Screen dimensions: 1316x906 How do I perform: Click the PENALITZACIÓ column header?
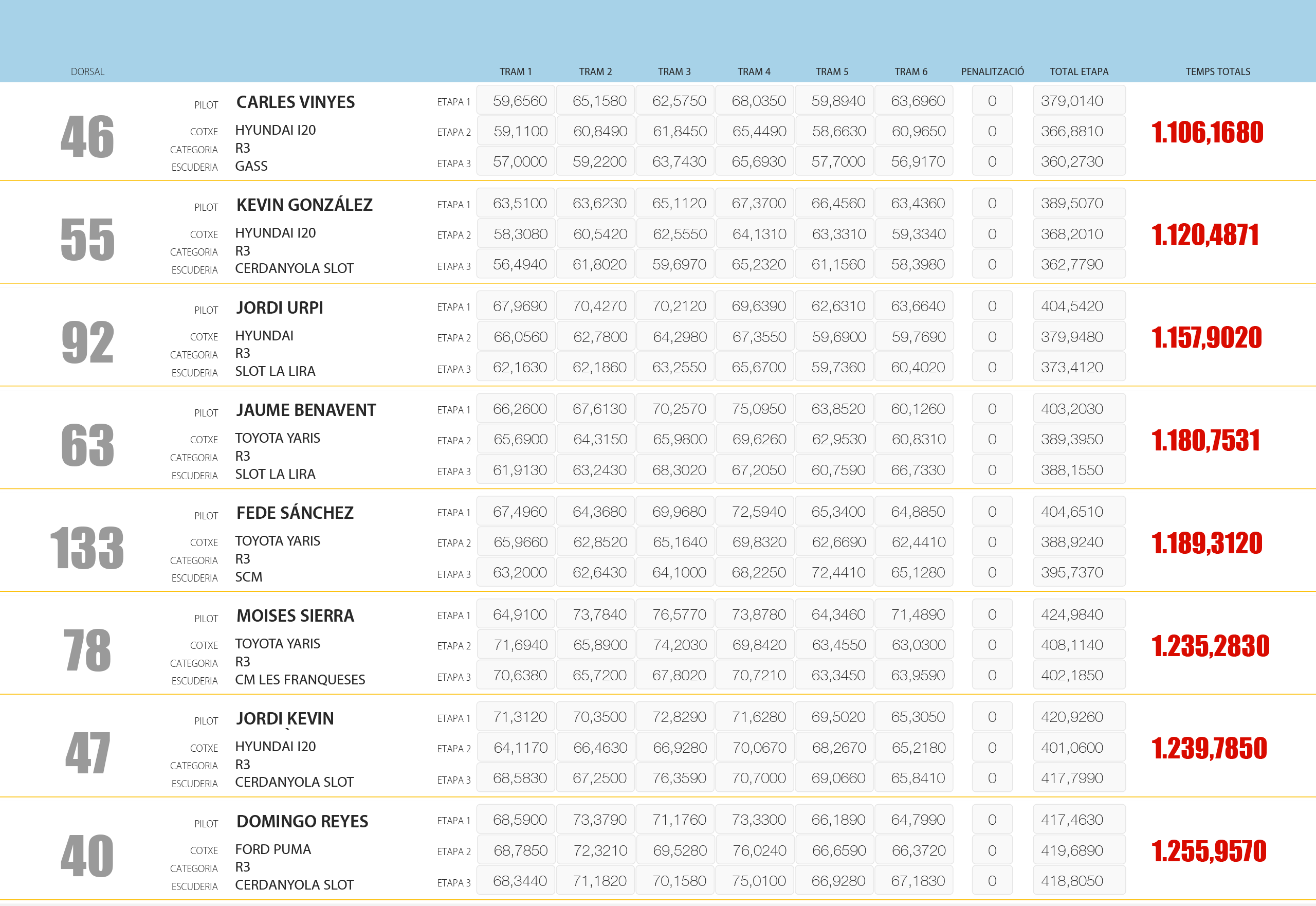(x=992, y=71)
